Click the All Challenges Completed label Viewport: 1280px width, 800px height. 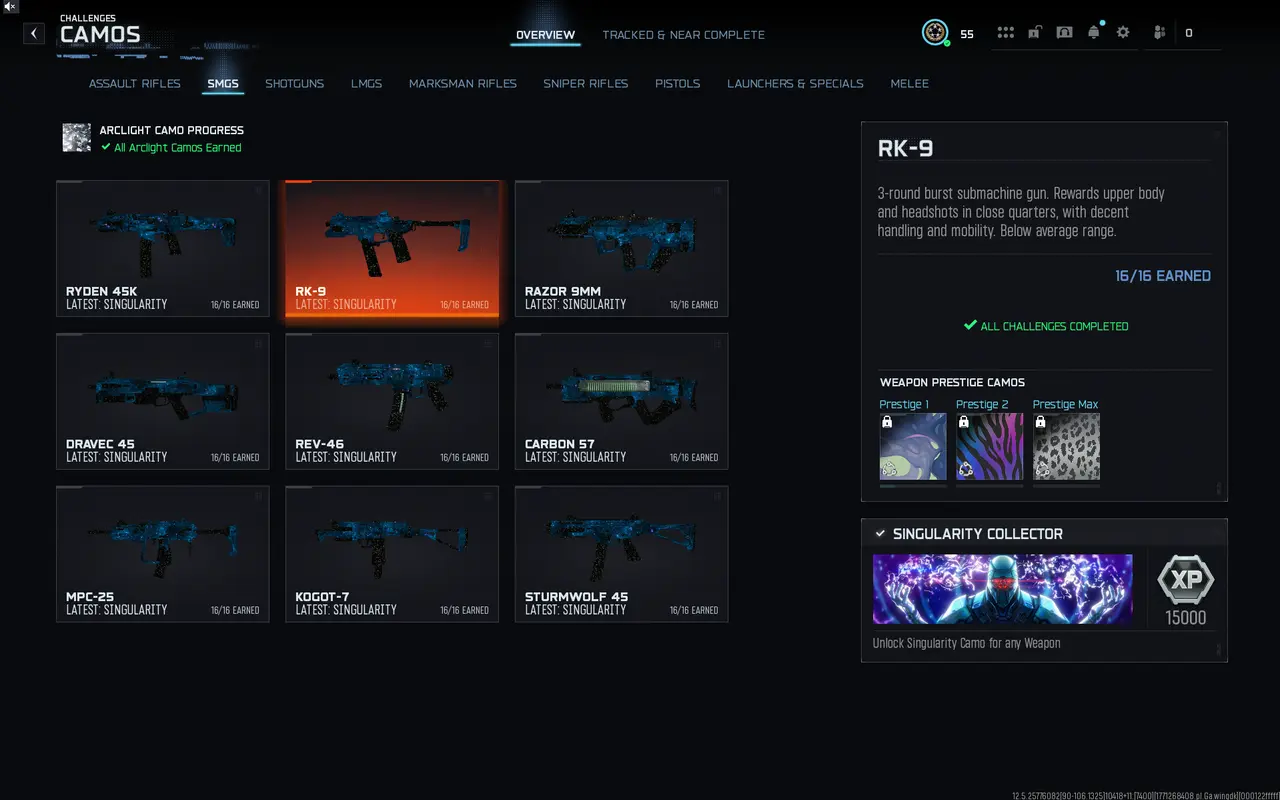1054,326
